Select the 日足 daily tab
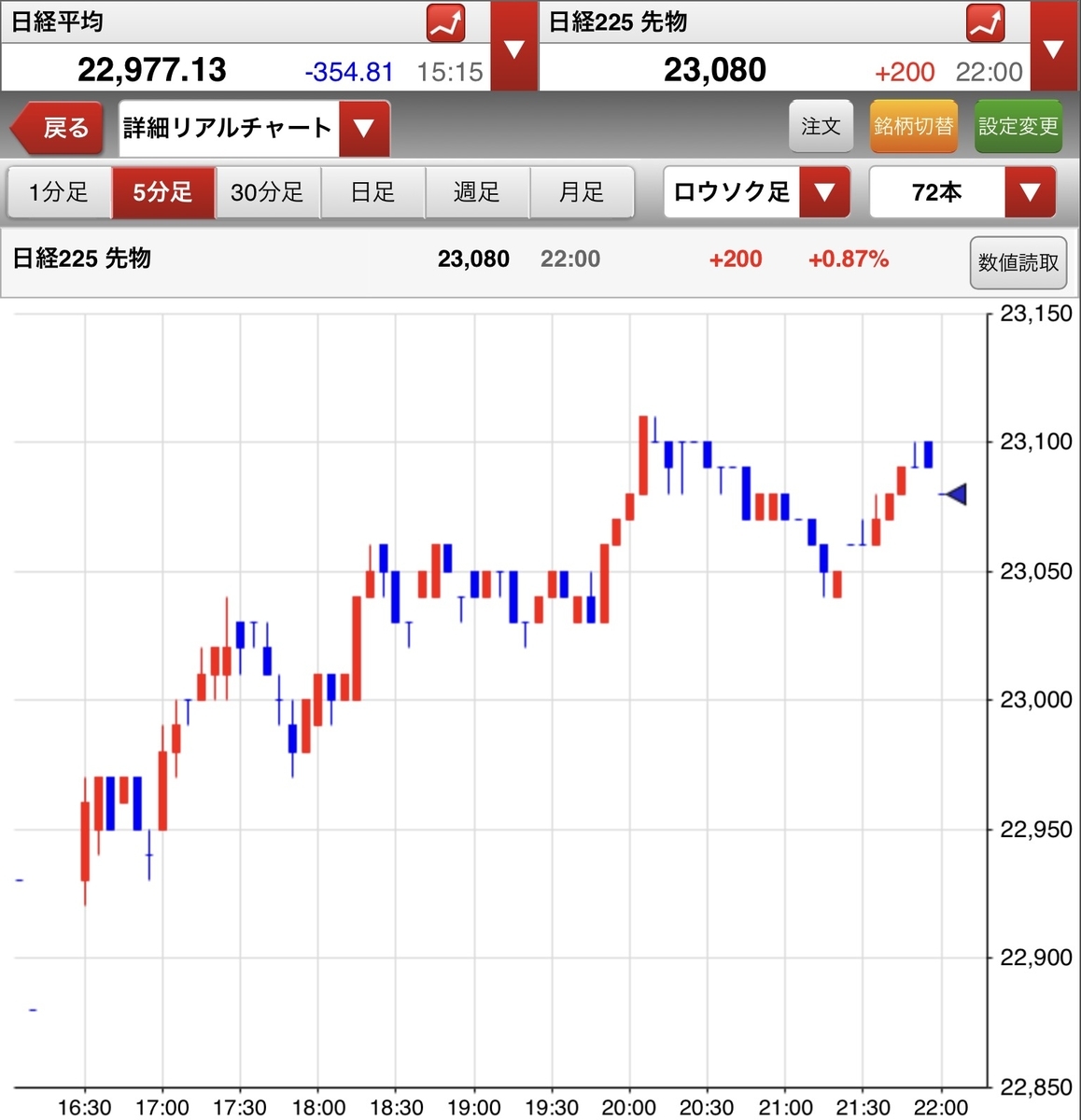Viewport: 1081px width, 1120px height. coord(373,193)
